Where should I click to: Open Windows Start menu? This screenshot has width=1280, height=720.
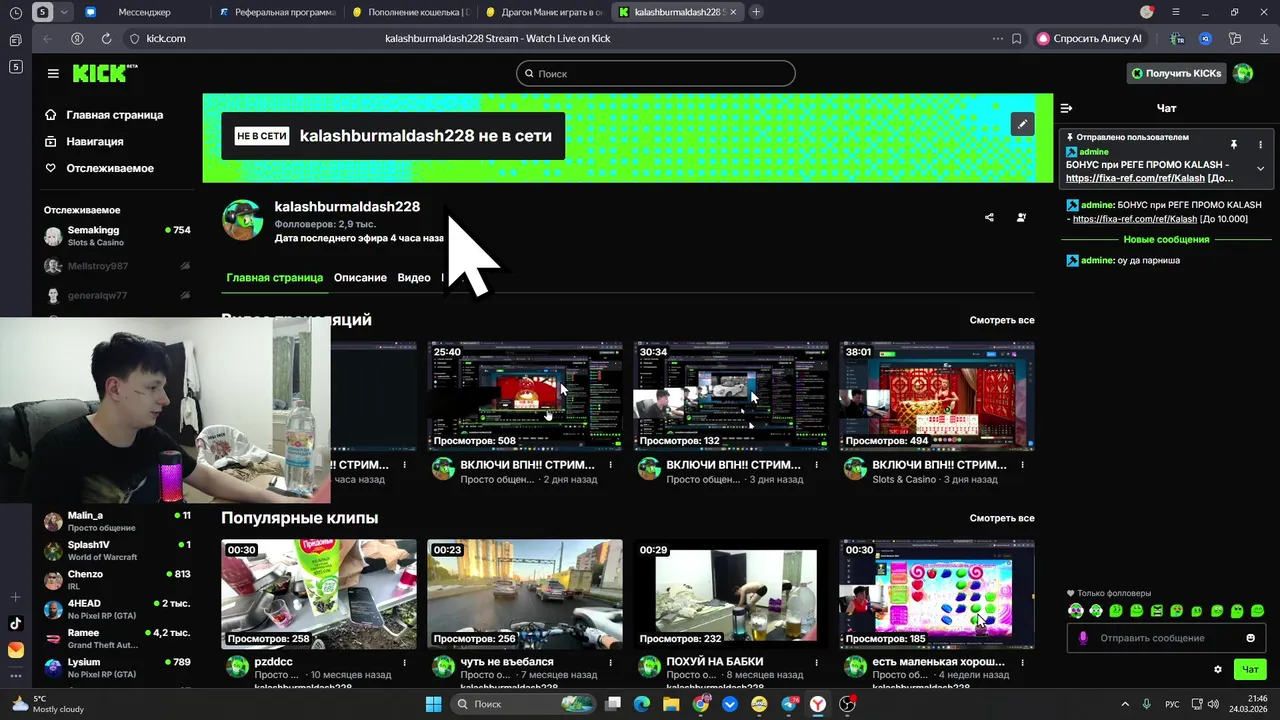point(434,704)
